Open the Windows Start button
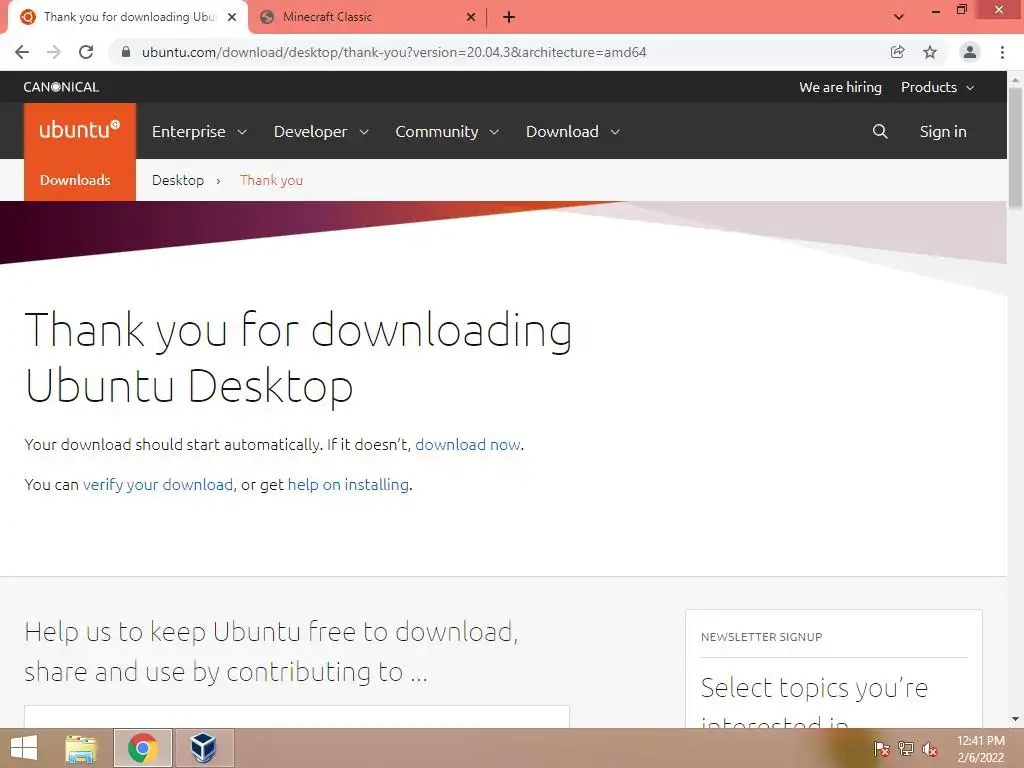The height and width of the screenshot is (768, 1024). 24,748
